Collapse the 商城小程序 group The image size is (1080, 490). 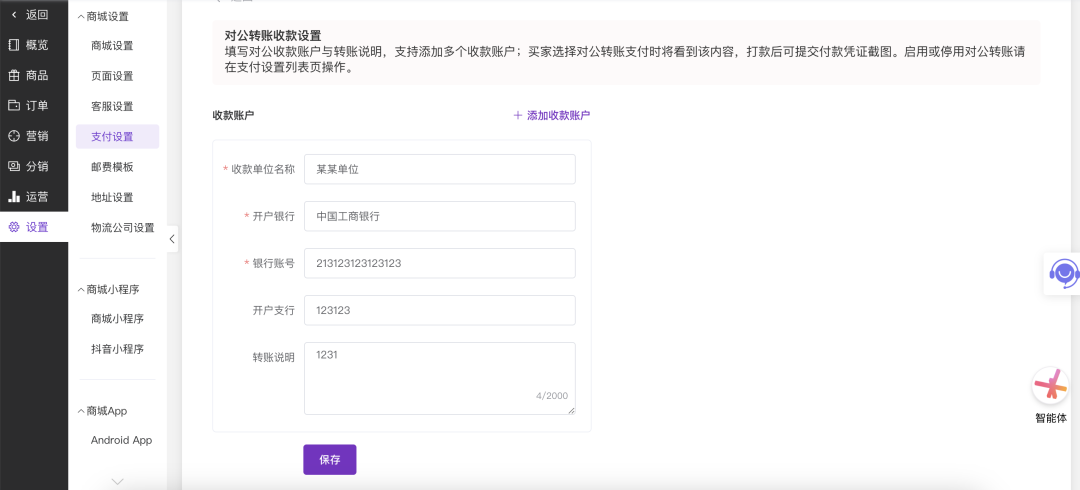(81, 289)
